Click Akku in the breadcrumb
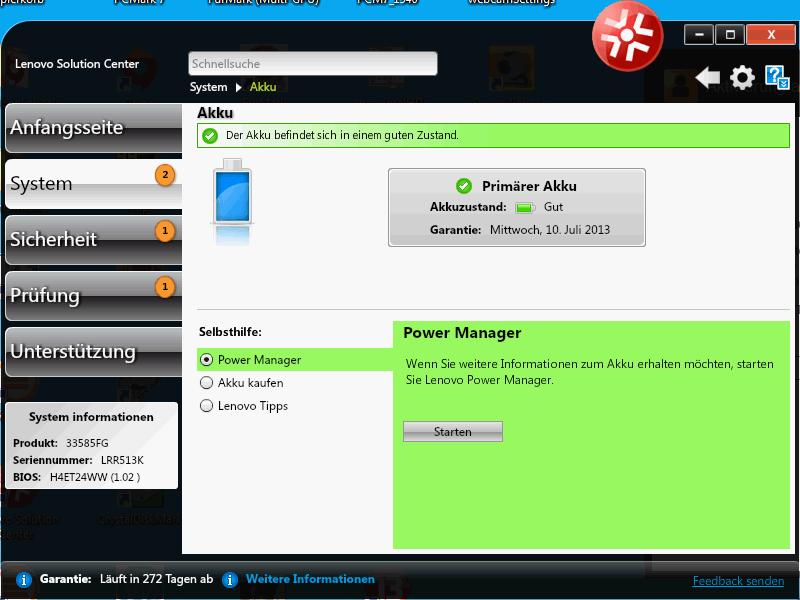 [263, 87]
